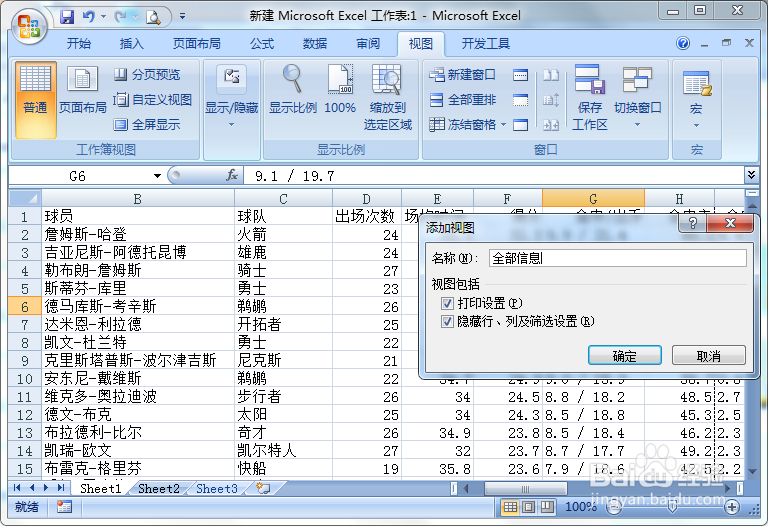Open the Formulas (公式) tab

coord(262,44)
